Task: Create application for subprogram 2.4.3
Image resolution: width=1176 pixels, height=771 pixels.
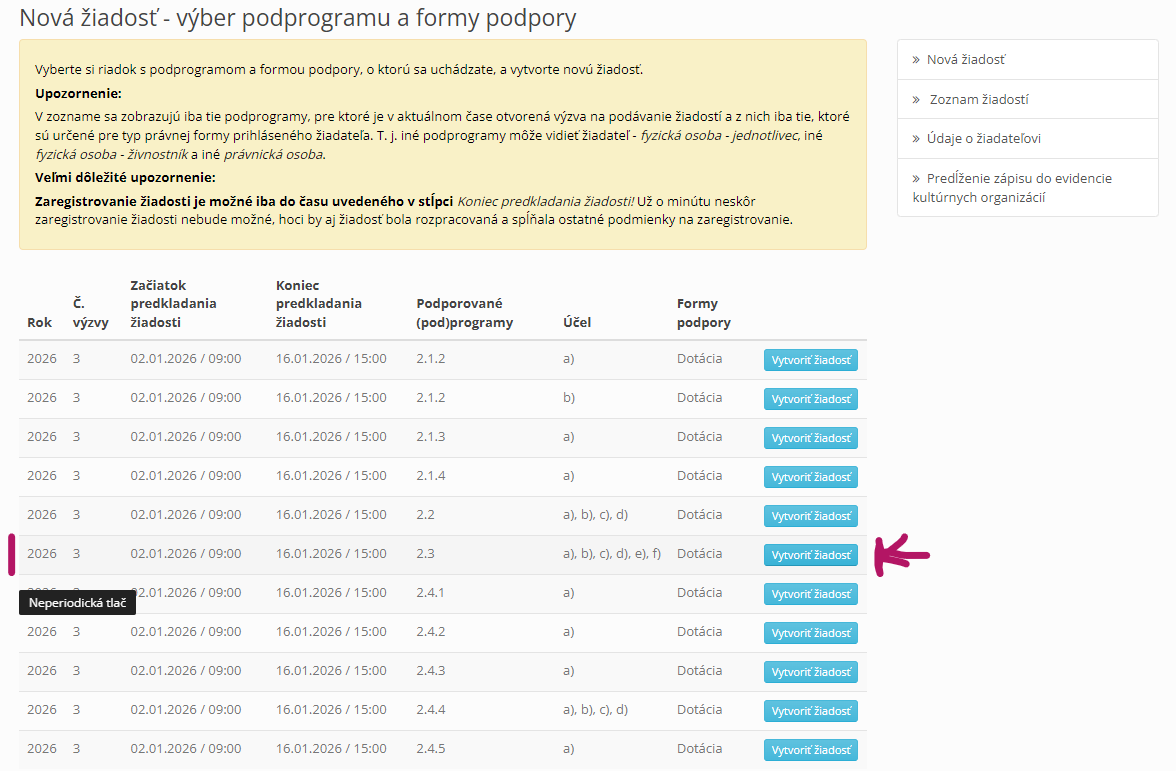Action: pyautogui.click(x=810, y=672)
